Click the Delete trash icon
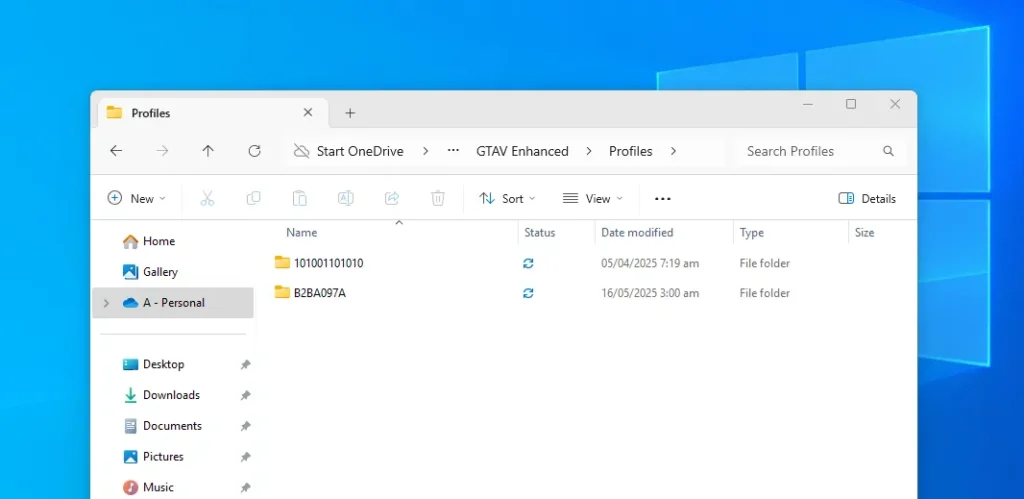Viewport: 1024px width, 499px height. [x=437, y=198]
